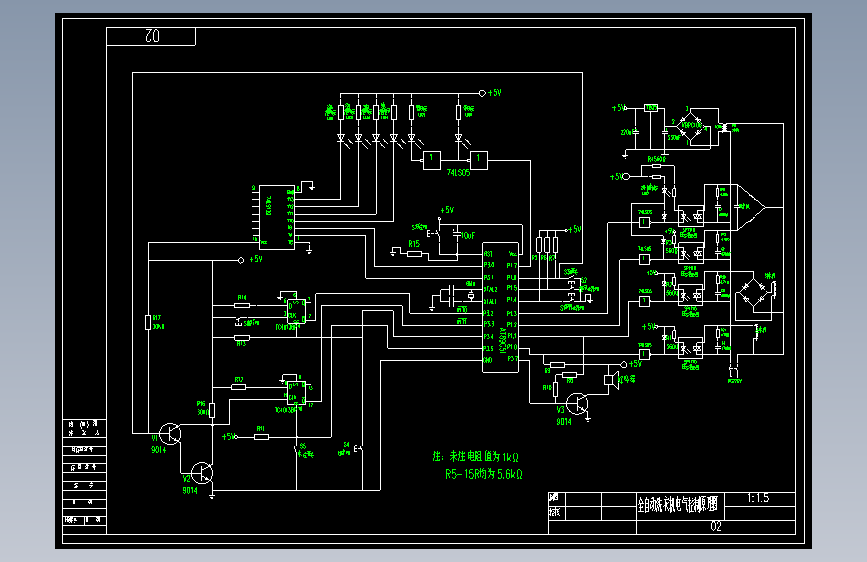The image size is (867, 562).
Task: Click sheet number '02' in bottom title block
Action: point(716,527)
